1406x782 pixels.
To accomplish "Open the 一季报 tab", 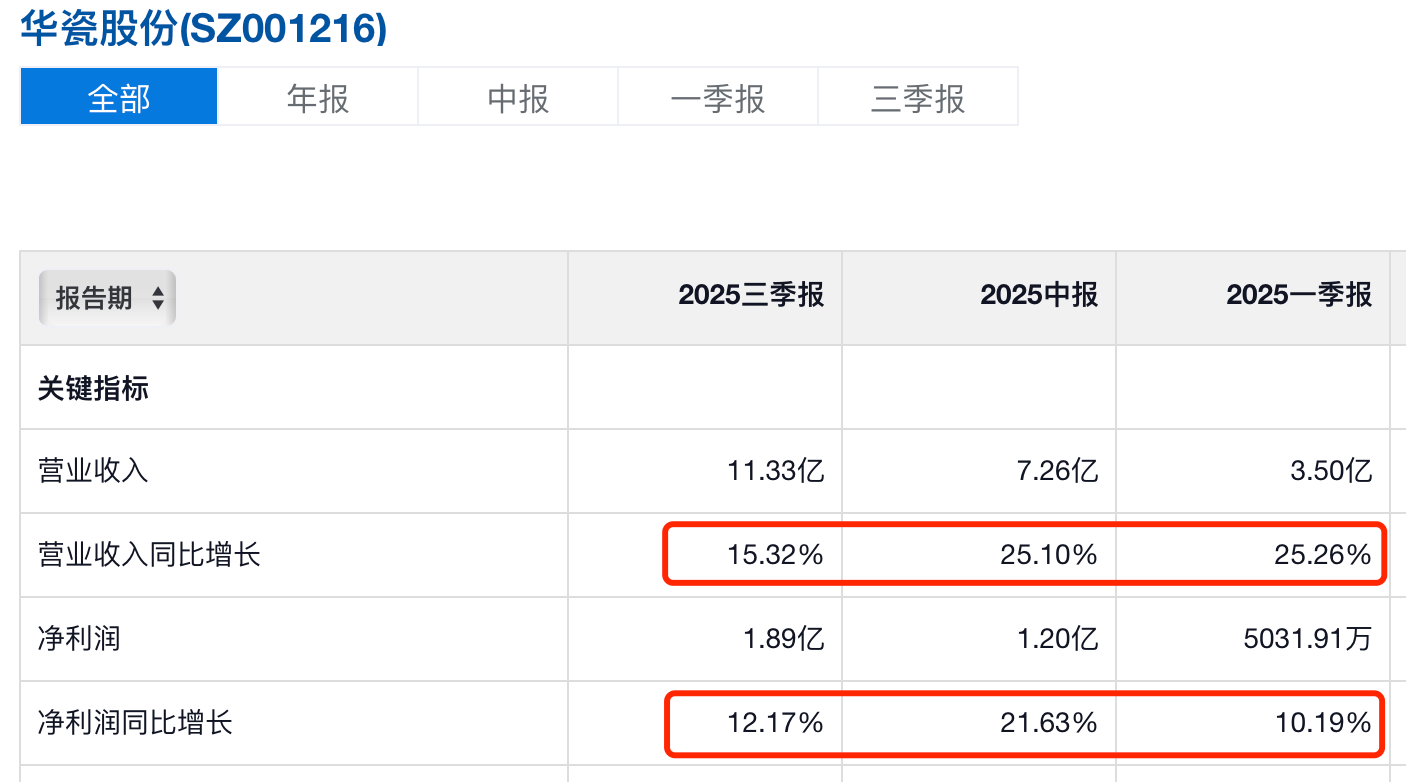I will click(717, 98).
